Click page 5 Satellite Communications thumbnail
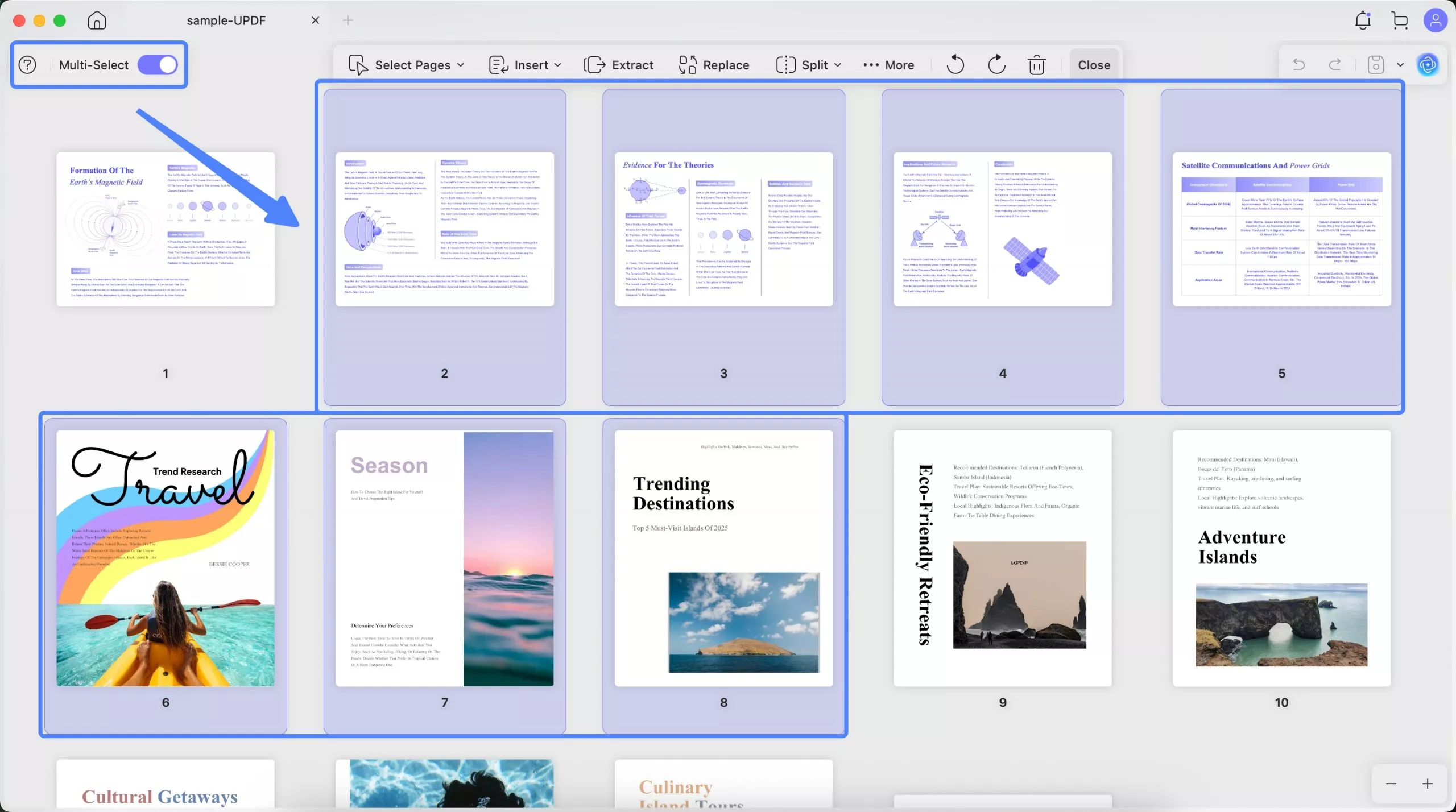1456x812 pixels. (x=1282, y=229)
